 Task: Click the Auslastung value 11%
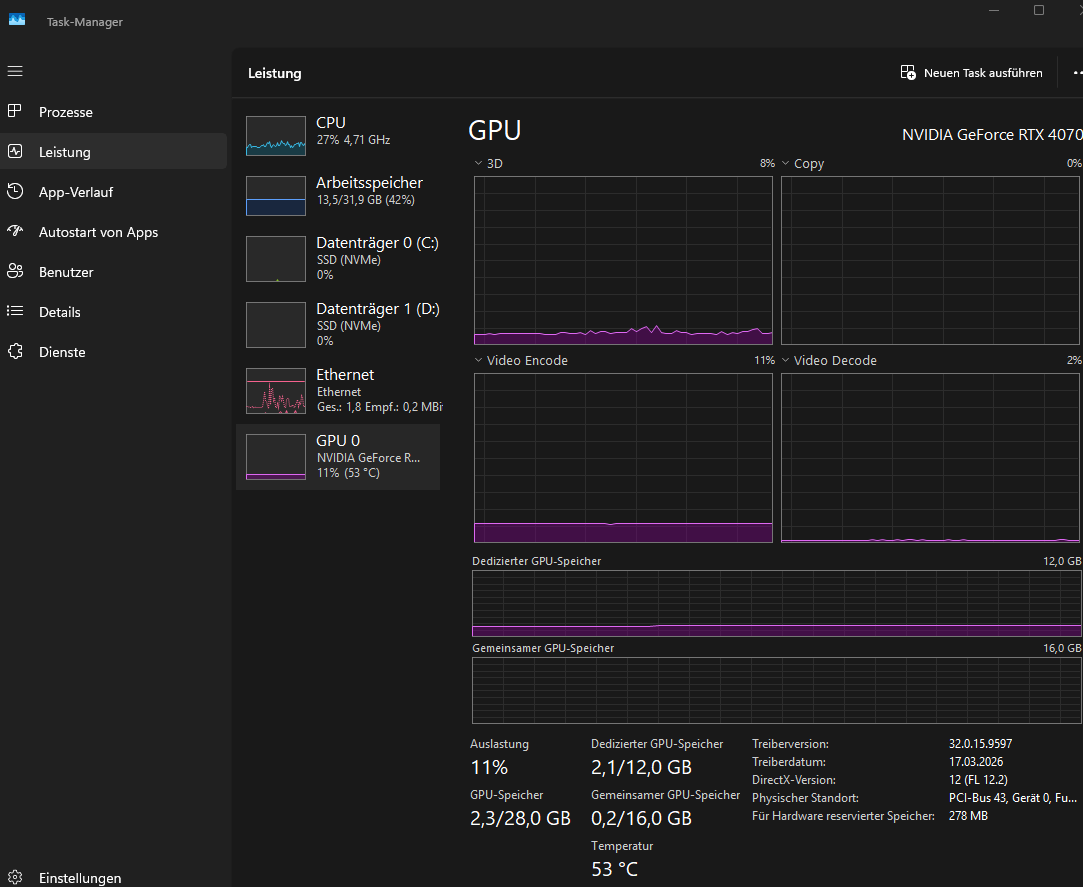(x=489, y=767)
